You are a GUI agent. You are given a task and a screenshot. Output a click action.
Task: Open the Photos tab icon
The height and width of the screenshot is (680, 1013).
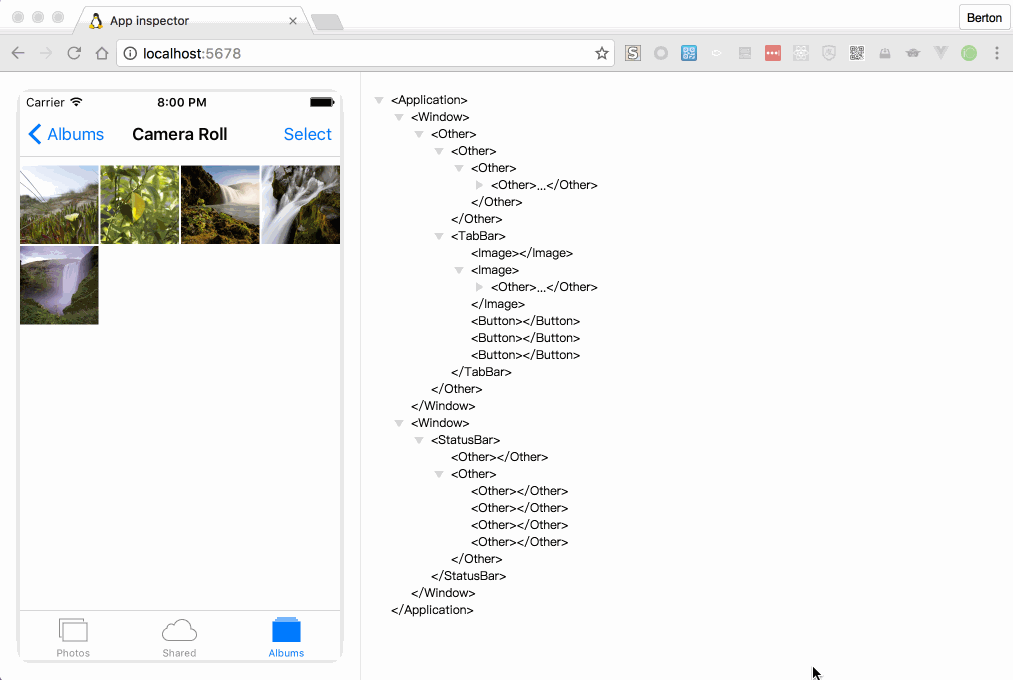(73, 631)
